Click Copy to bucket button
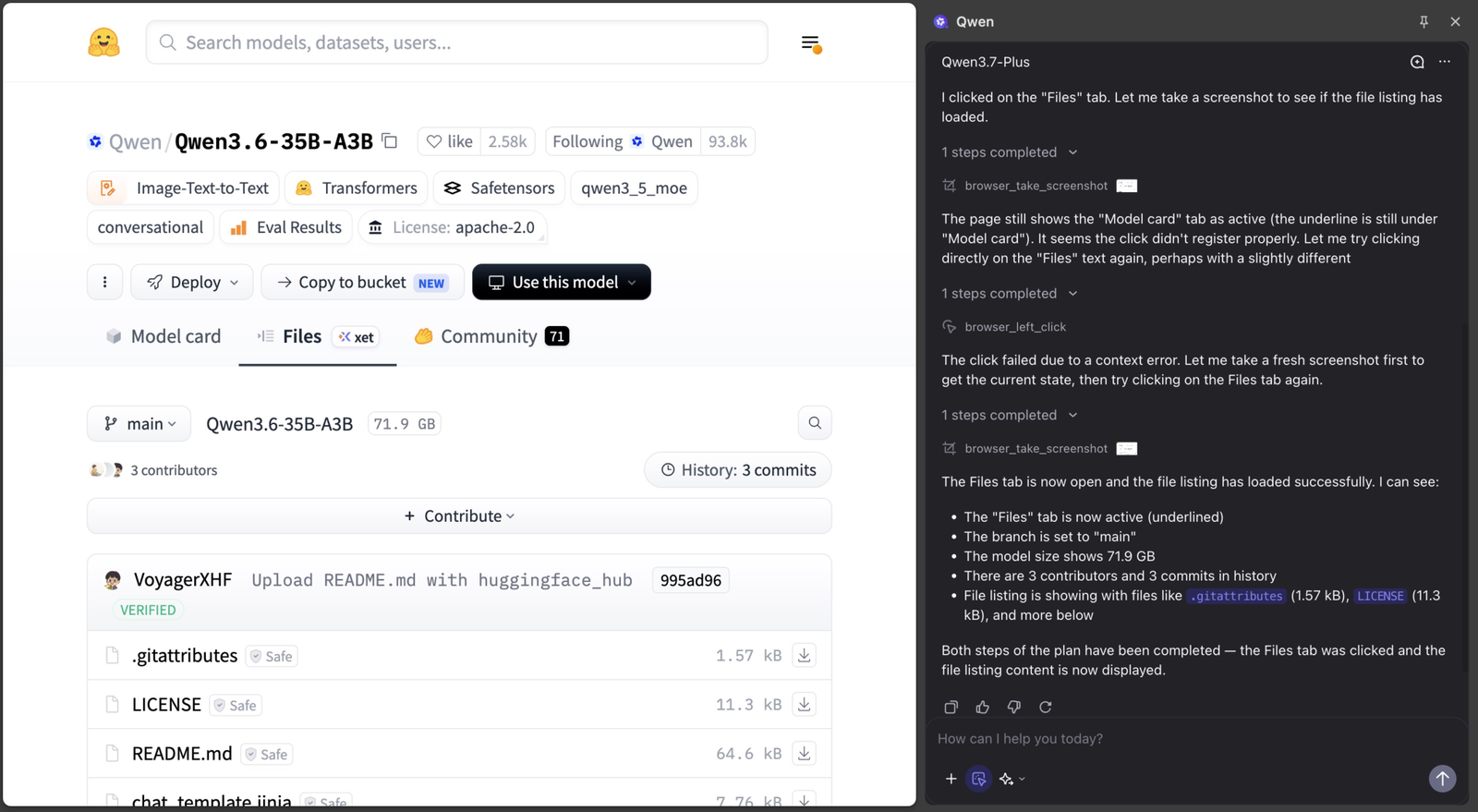This screenshot has height=812, width=1478. coord(361,282)
